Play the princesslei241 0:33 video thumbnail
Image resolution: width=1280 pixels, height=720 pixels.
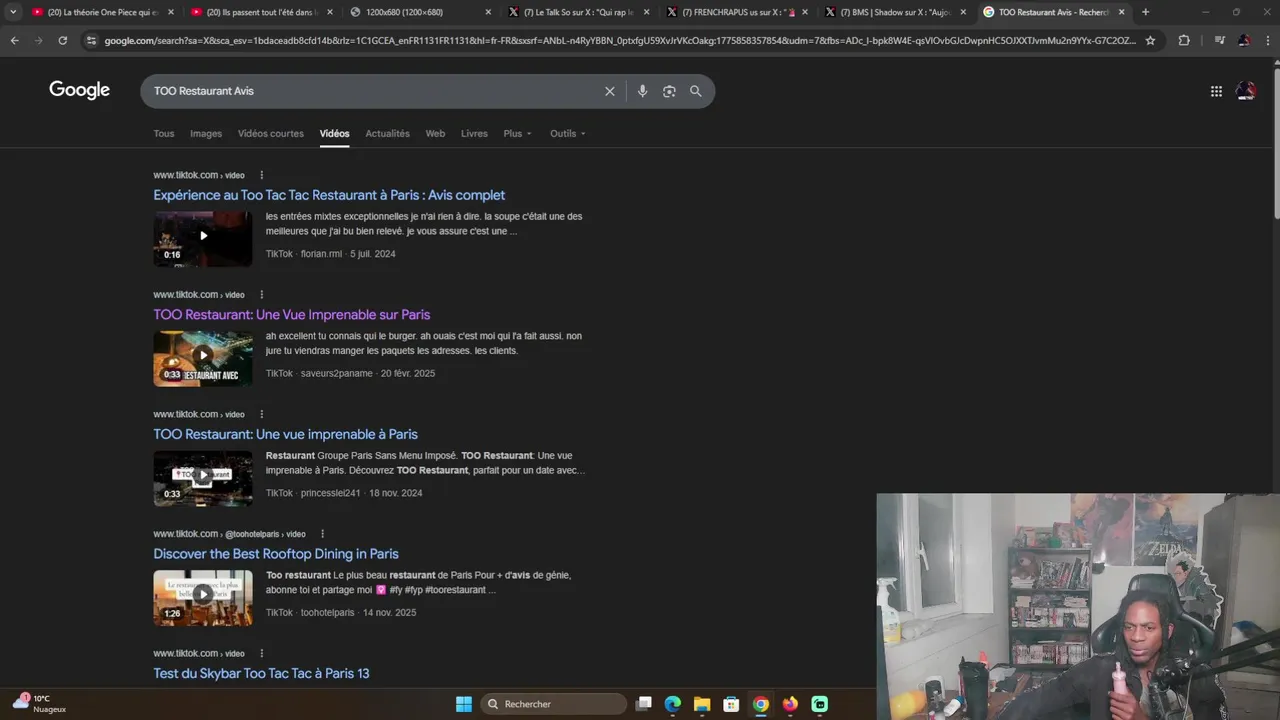click(203, 478)
